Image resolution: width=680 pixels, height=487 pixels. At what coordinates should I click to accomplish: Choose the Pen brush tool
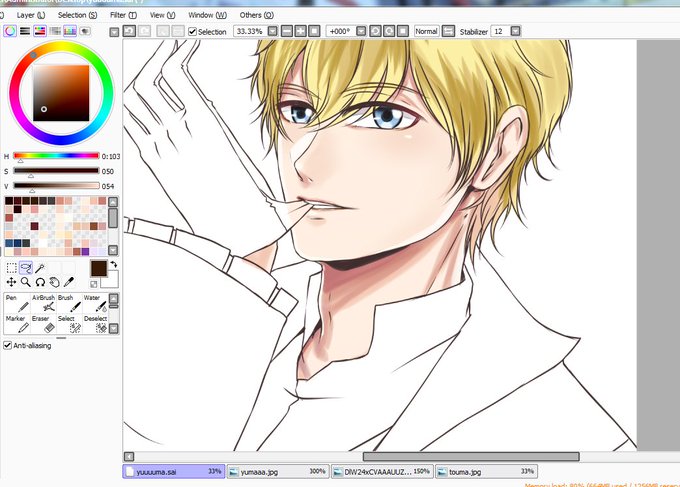[x=17, y=303]
